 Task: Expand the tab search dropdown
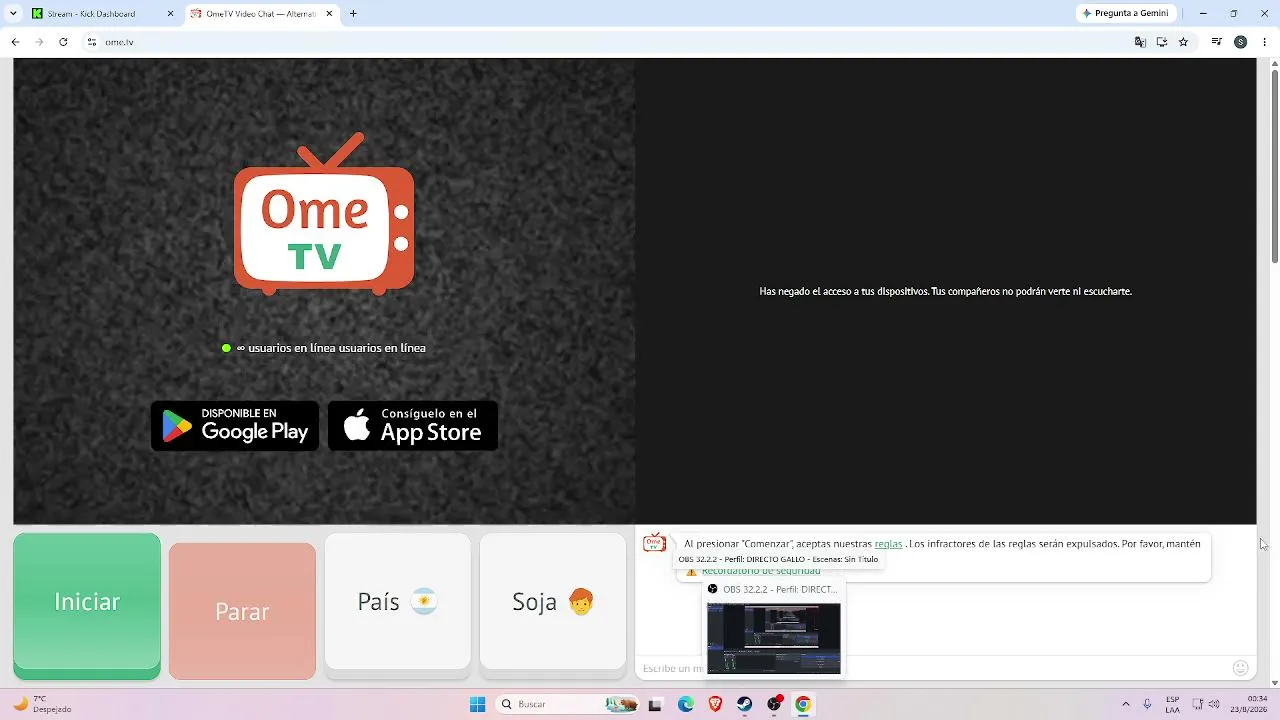coord(13,14)
